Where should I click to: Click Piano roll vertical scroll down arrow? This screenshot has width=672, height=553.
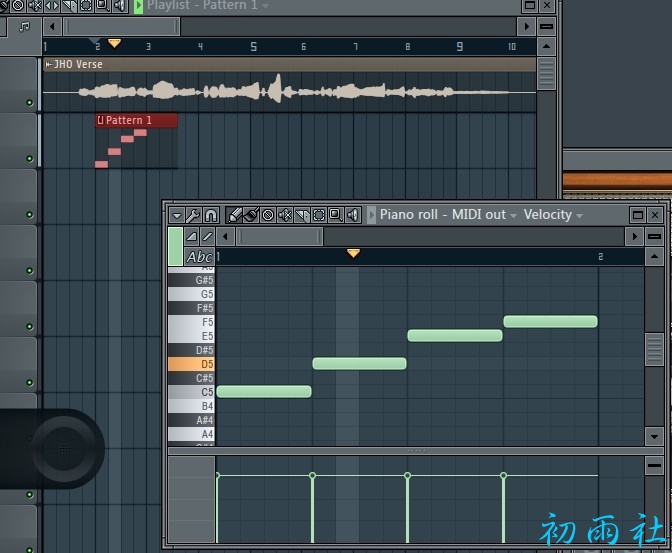tap(654, 437)
